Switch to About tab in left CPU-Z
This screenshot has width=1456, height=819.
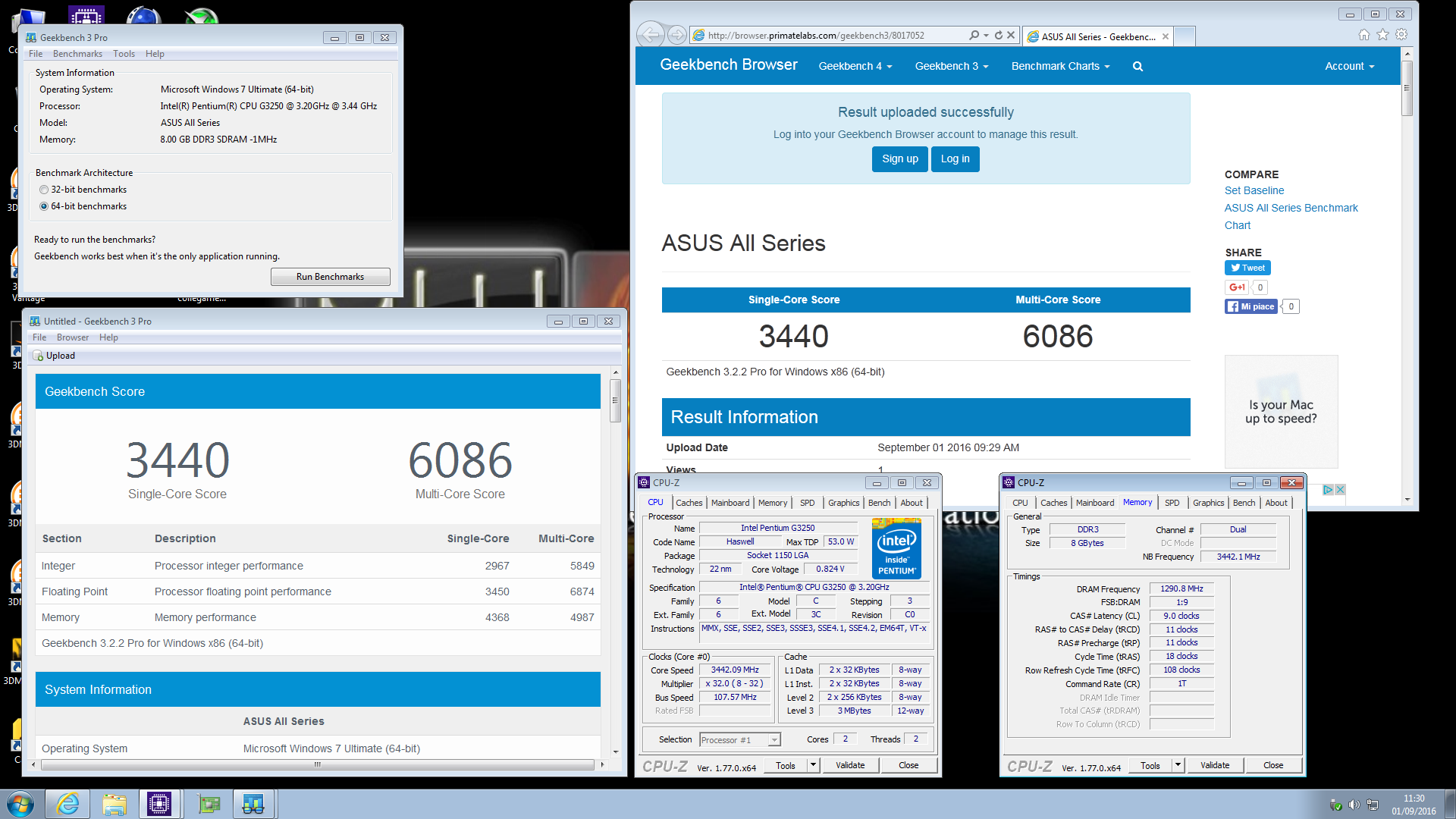pyautogui.click(x=911, y=503)
